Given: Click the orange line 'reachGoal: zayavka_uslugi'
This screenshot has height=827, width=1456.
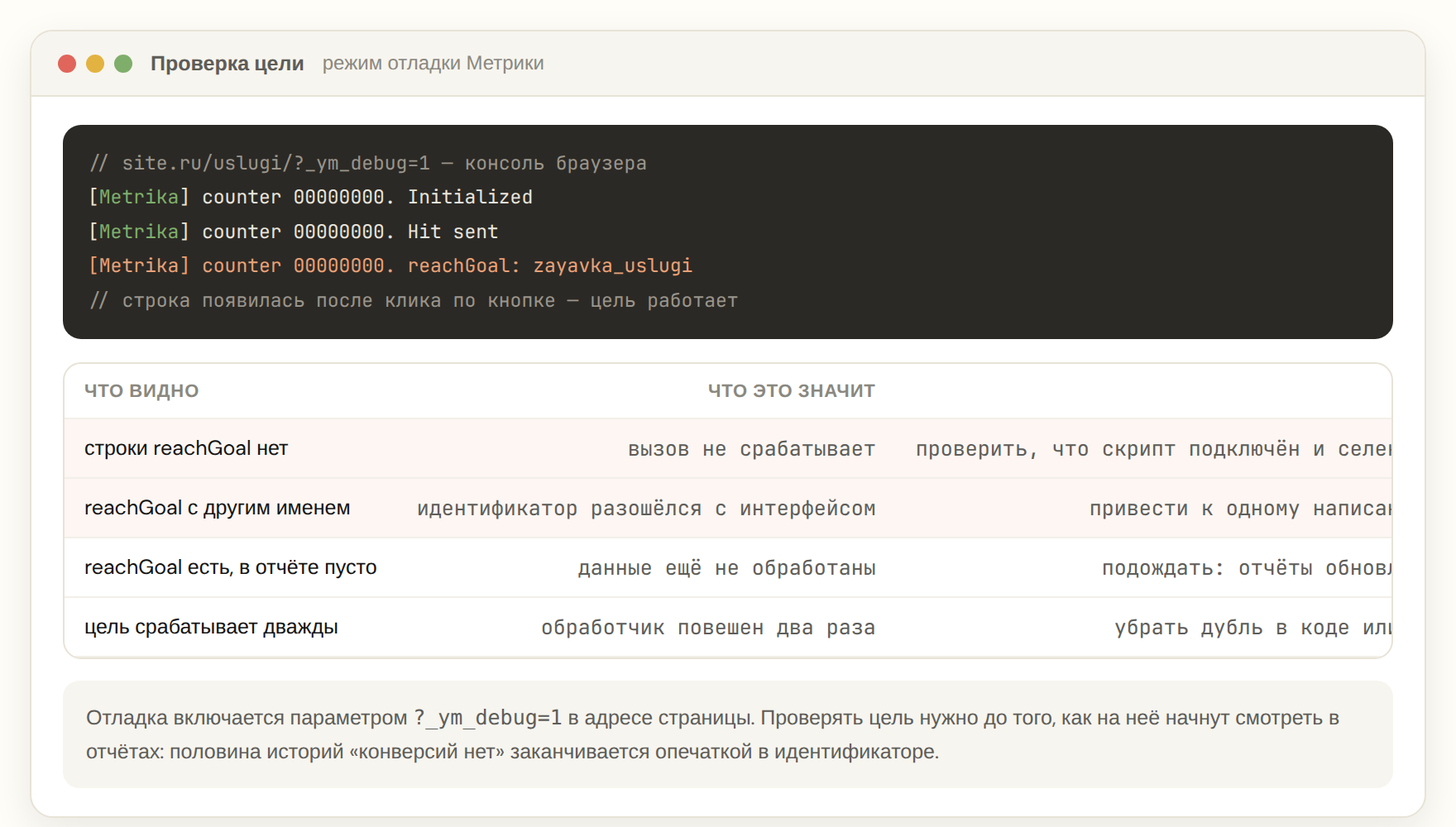Looking at the screenshot, I should (390, 266).
